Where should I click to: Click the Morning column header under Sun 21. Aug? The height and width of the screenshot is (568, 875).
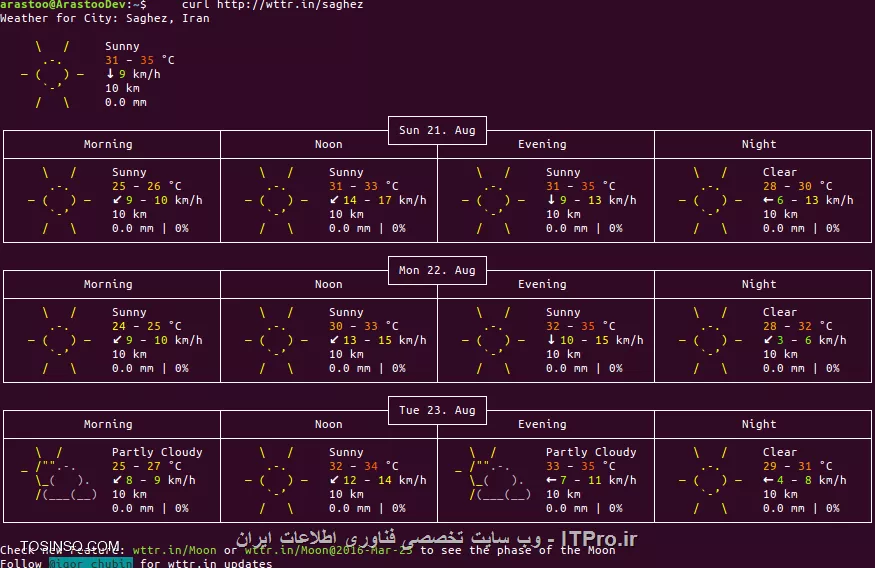coord(108,144)
